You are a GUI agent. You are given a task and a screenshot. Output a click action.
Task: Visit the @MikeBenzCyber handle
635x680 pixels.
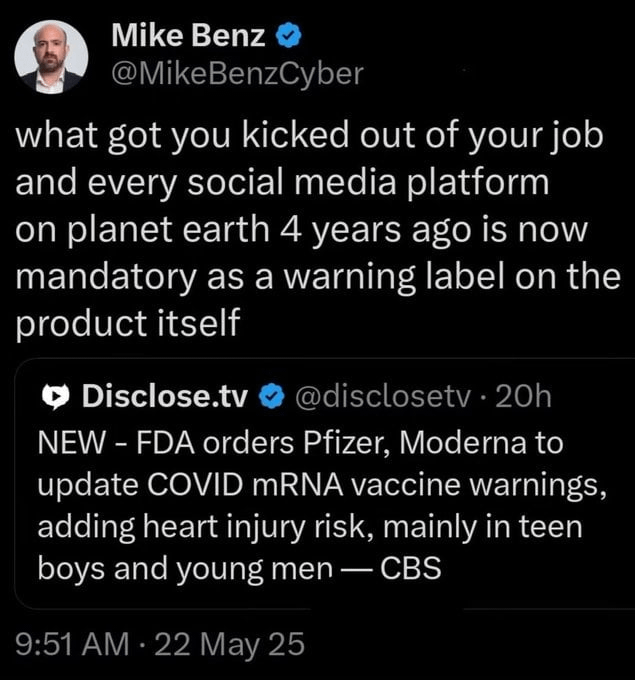pyautogui.click(x=237, y=75)
